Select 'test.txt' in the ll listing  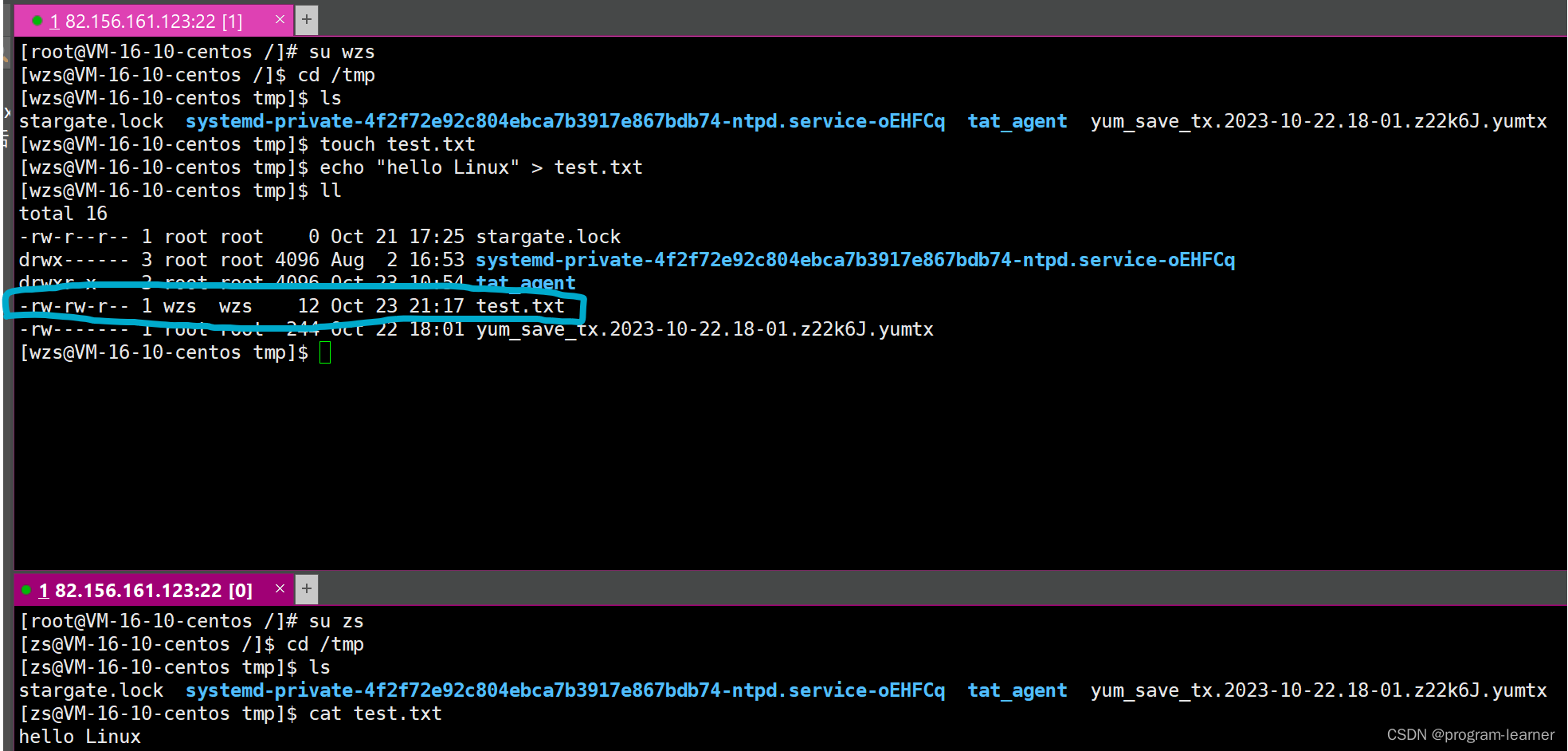520,306
